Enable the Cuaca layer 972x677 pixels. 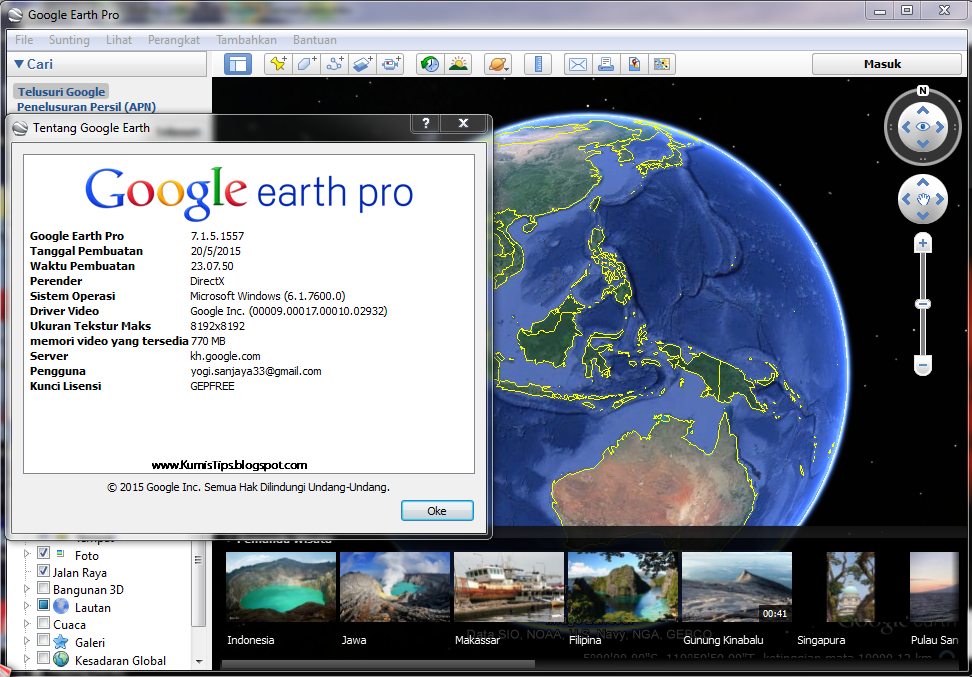(42, 622)
